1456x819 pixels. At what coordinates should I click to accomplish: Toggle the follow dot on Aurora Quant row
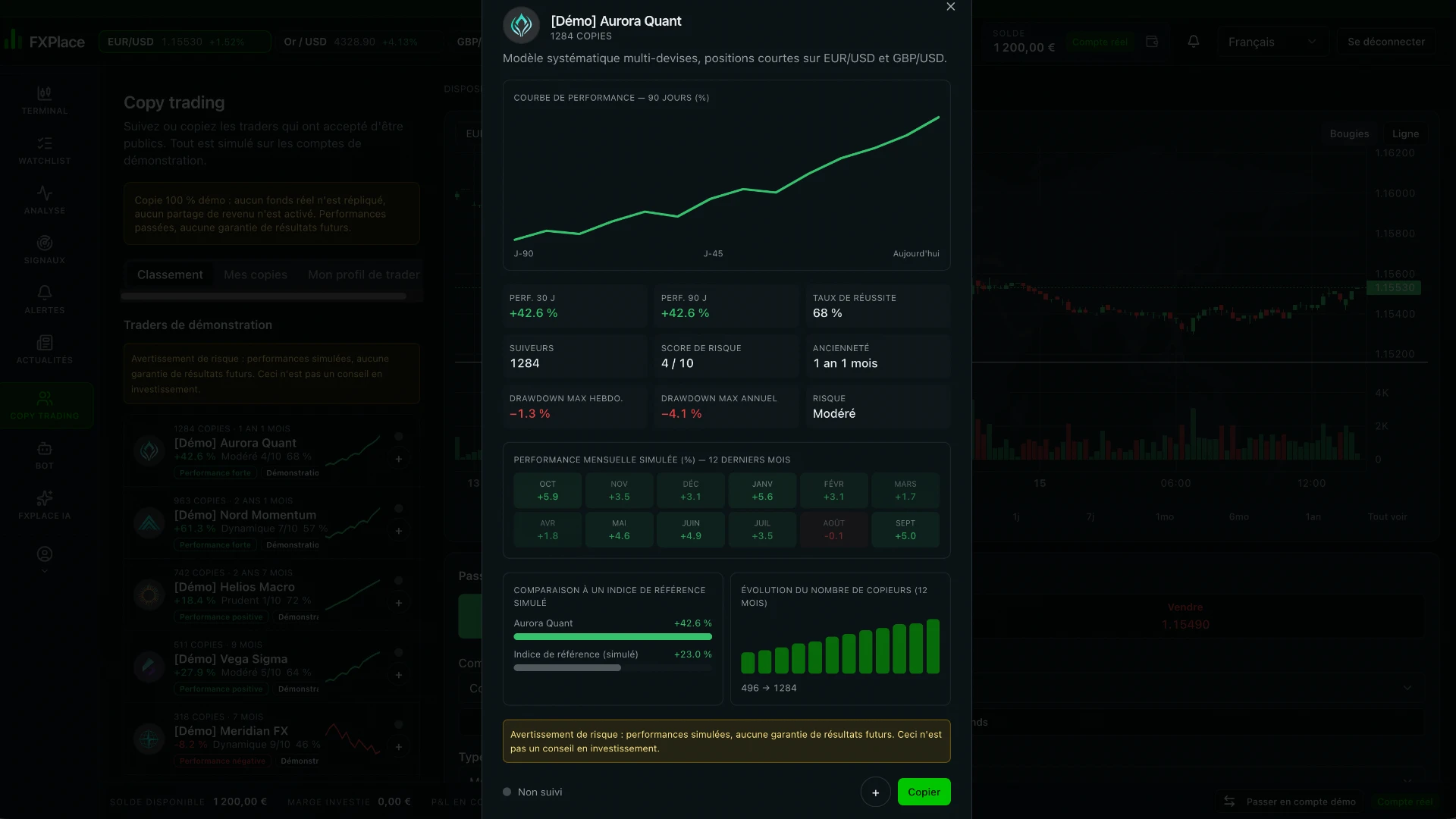pyautogui.click(x=398, y=437)
